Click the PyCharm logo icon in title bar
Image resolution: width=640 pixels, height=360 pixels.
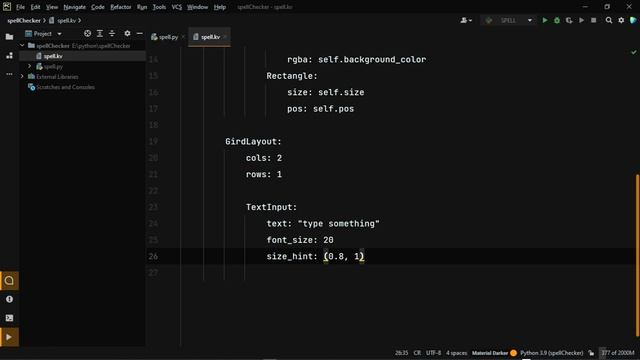7,7
